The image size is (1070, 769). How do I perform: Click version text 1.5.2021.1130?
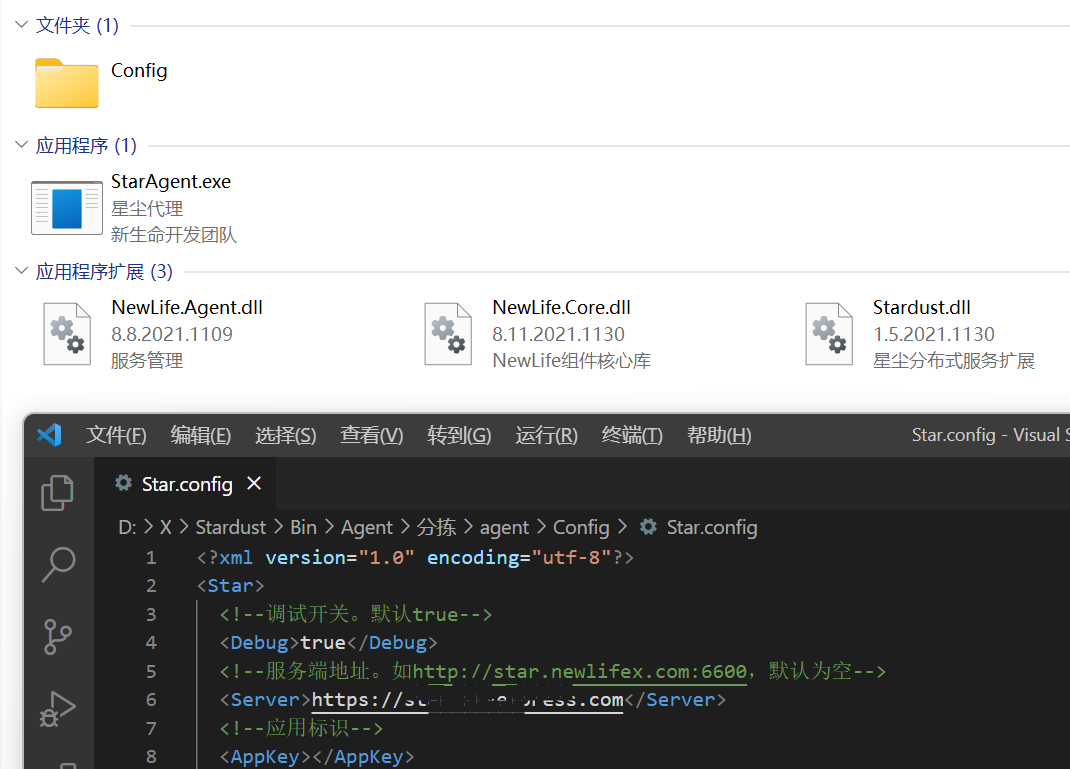point(934,334)
